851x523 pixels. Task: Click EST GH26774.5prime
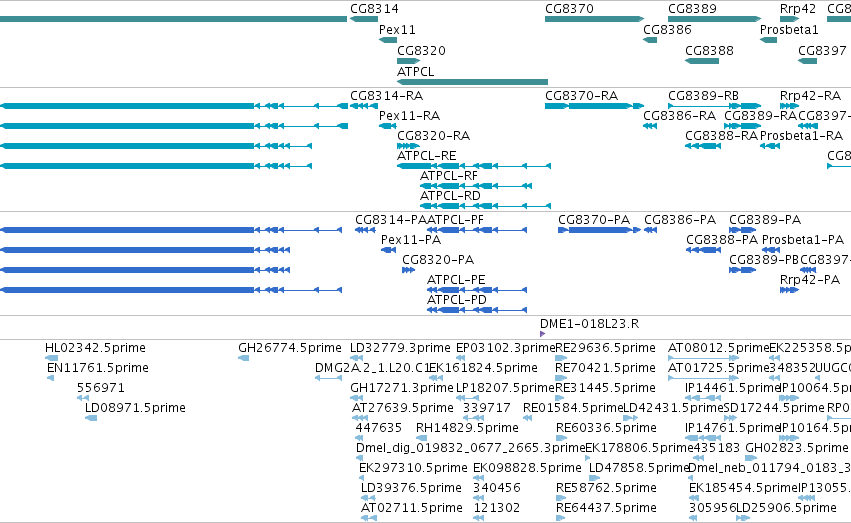[289, 348]
